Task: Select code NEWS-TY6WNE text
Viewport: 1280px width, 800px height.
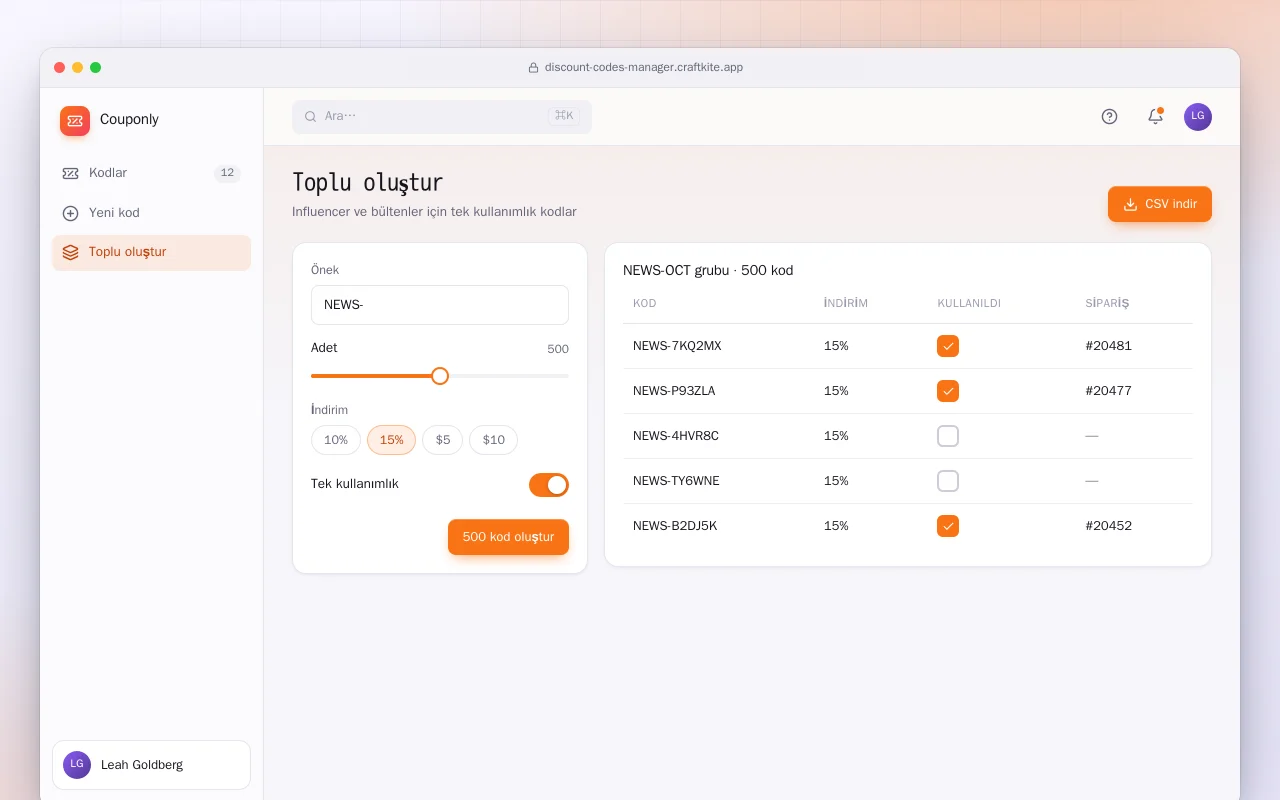Action: (x=676, y=481)
